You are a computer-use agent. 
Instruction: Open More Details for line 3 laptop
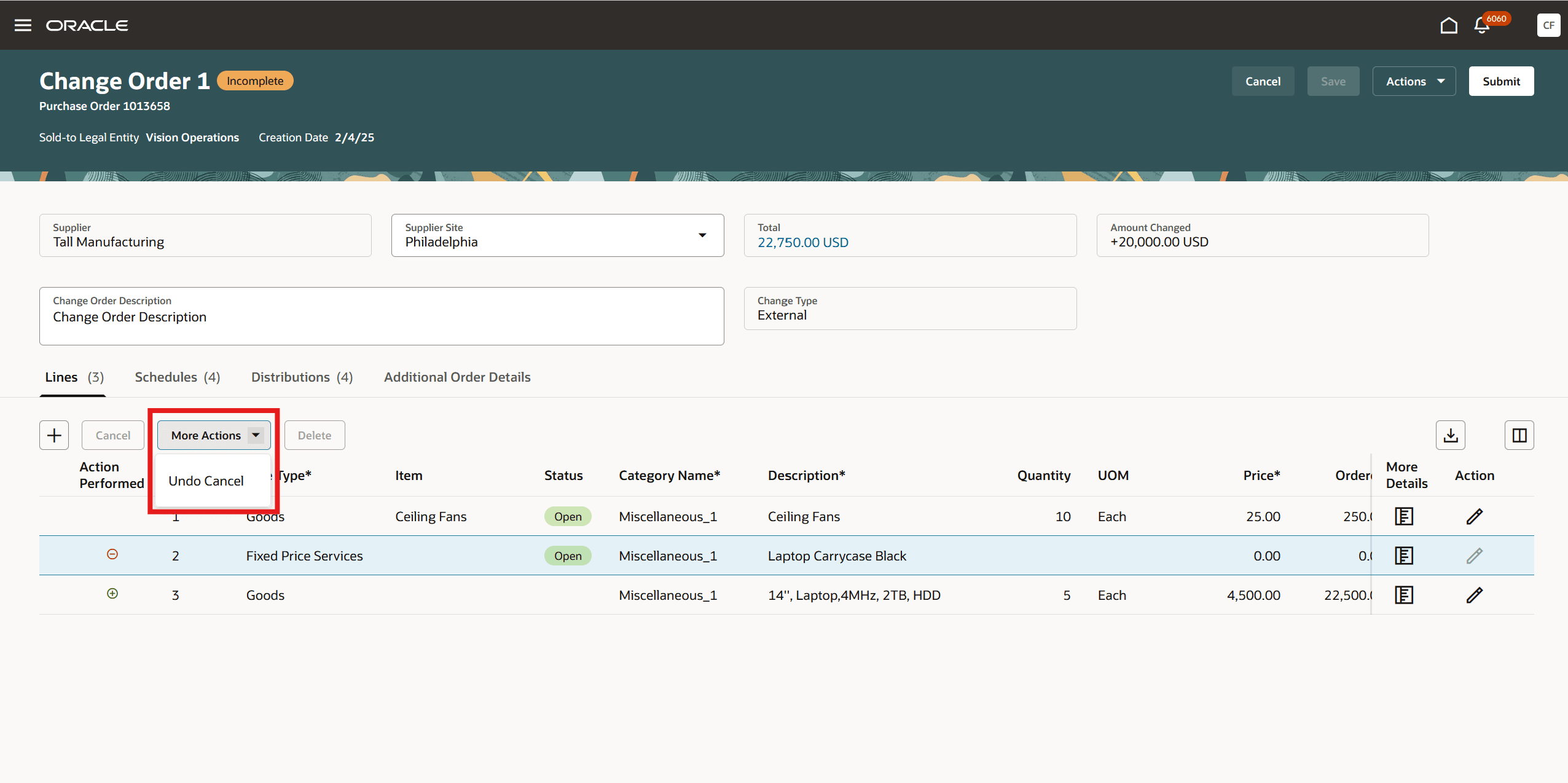click(x=1404, y=595)
